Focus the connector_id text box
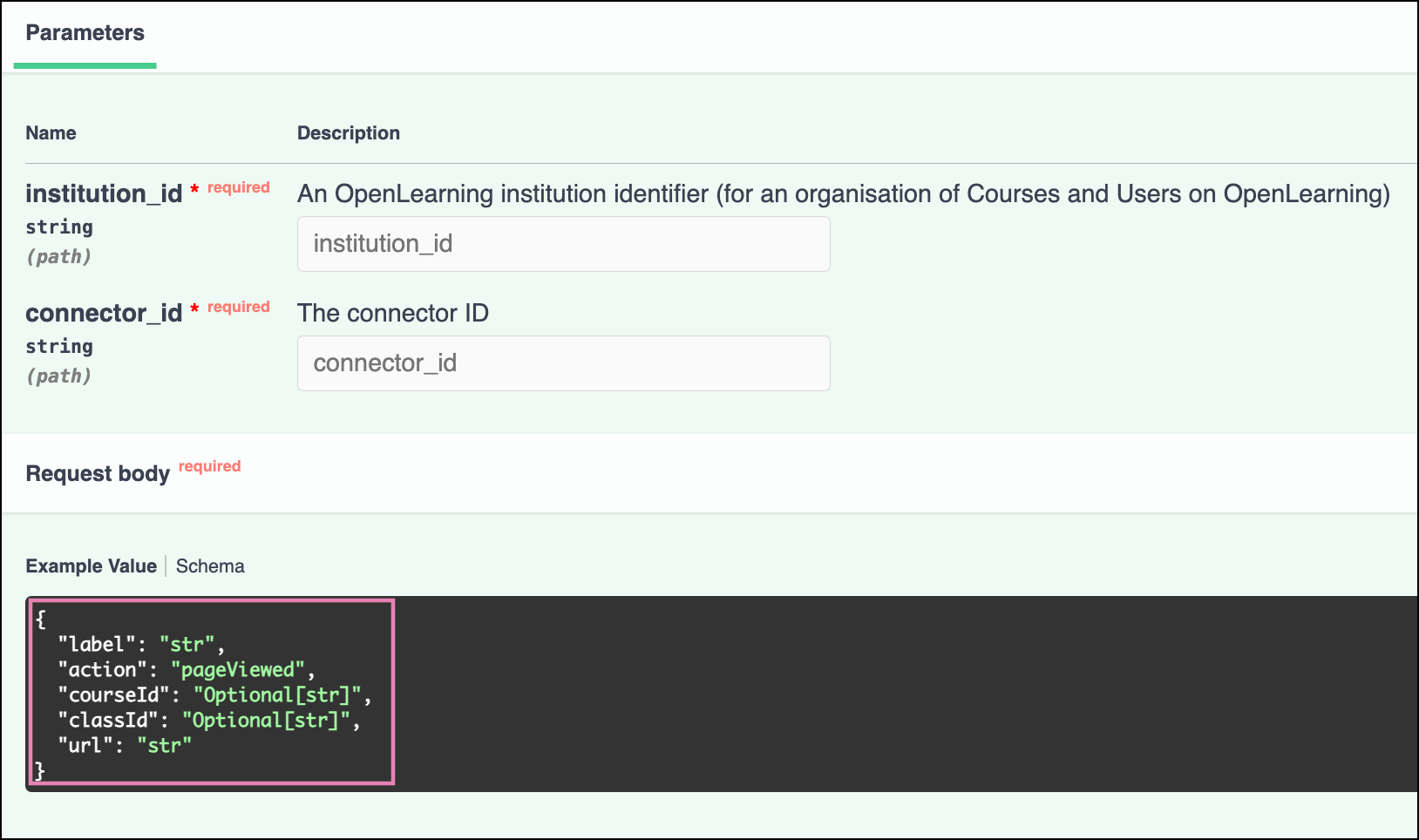Screen dimensions: 1419x840 coord(563,363)
